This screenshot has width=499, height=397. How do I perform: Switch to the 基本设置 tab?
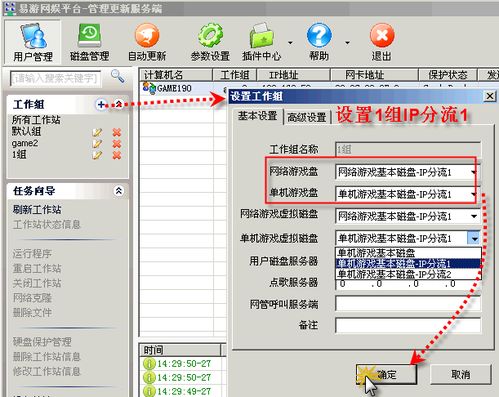point(257,116)
